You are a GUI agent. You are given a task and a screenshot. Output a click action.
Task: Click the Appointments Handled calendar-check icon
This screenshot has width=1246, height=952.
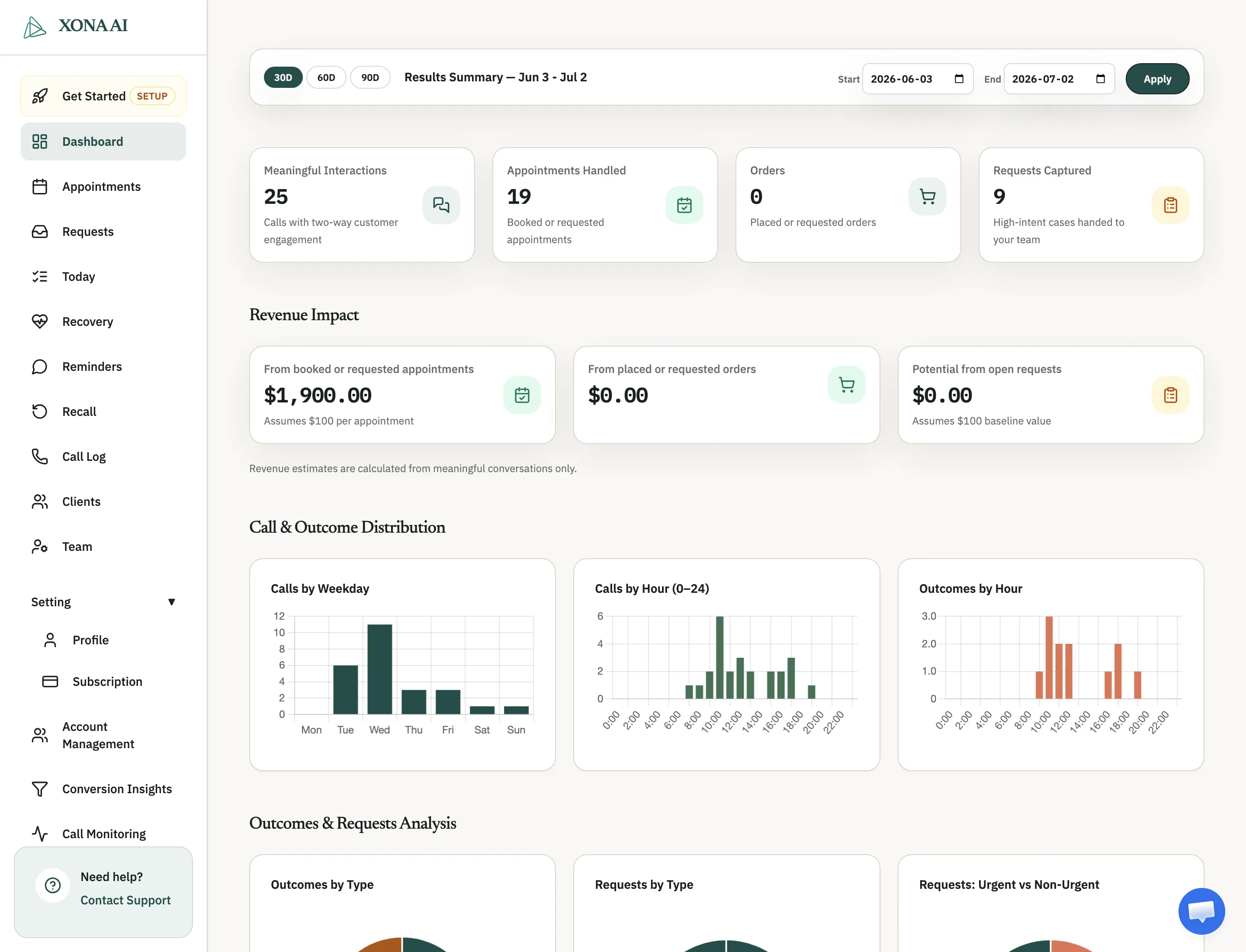coord(684,205)
